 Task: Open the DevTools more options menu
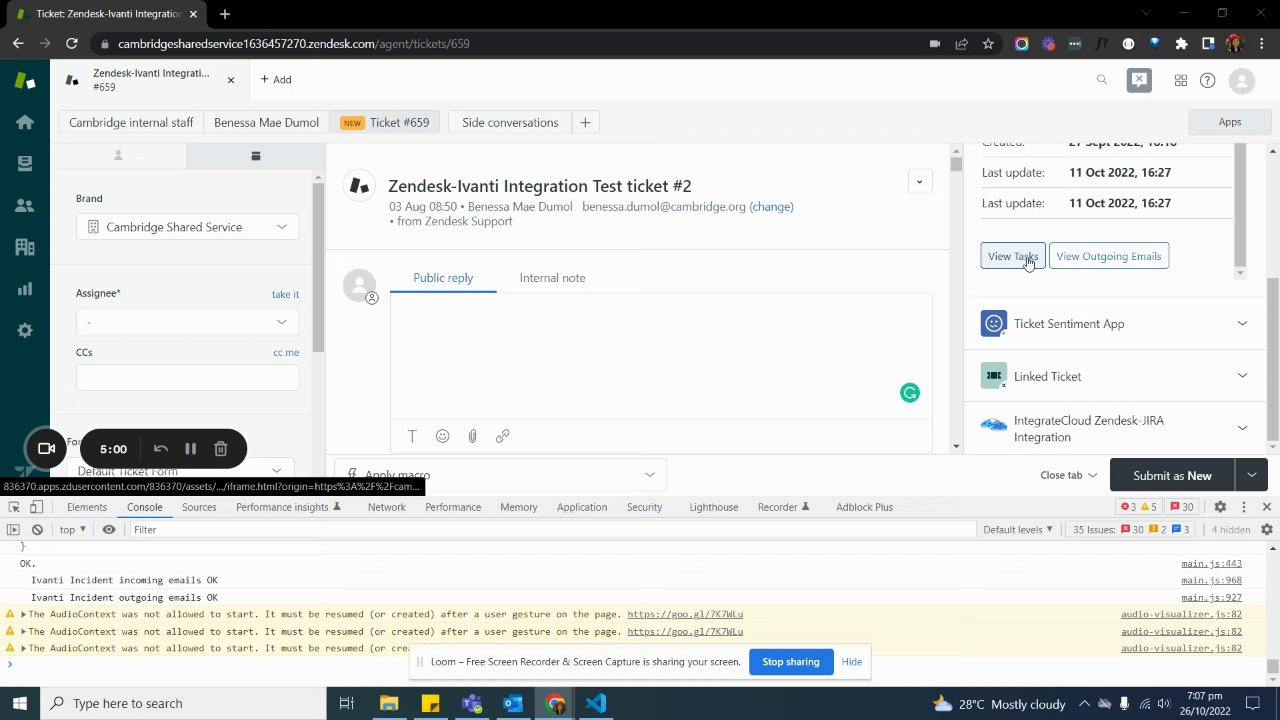(x=1244, y=507)
